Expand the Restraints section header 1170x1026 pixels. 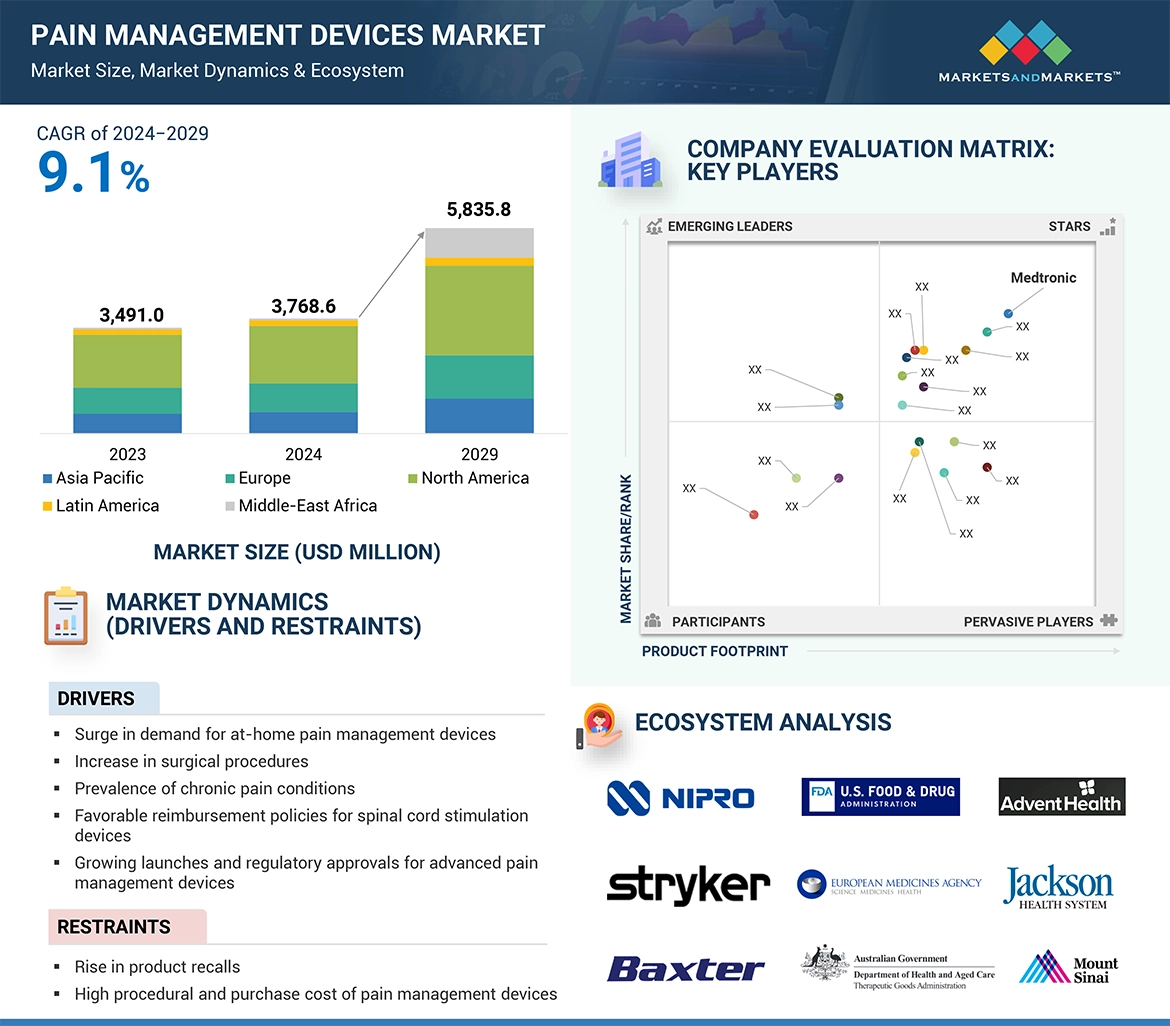[113, 927]
